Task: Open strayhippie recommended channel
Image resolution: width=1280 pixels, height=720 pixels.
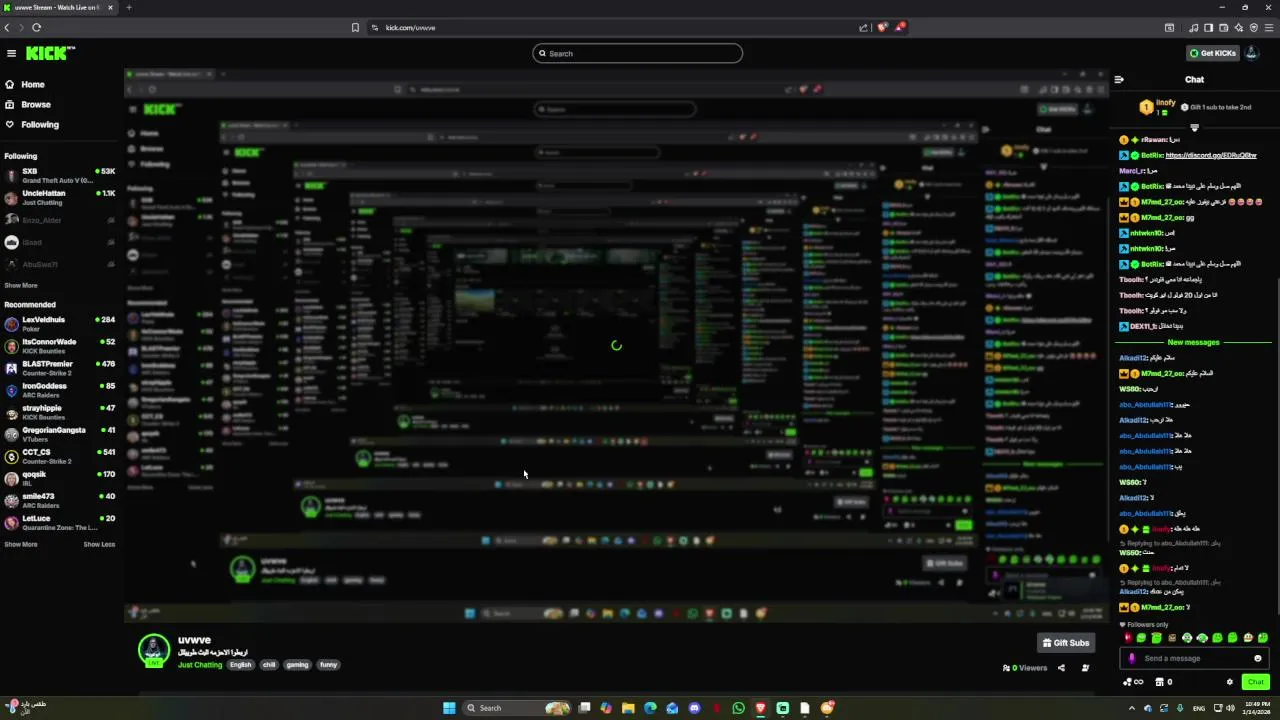Action: click(60, 412)
